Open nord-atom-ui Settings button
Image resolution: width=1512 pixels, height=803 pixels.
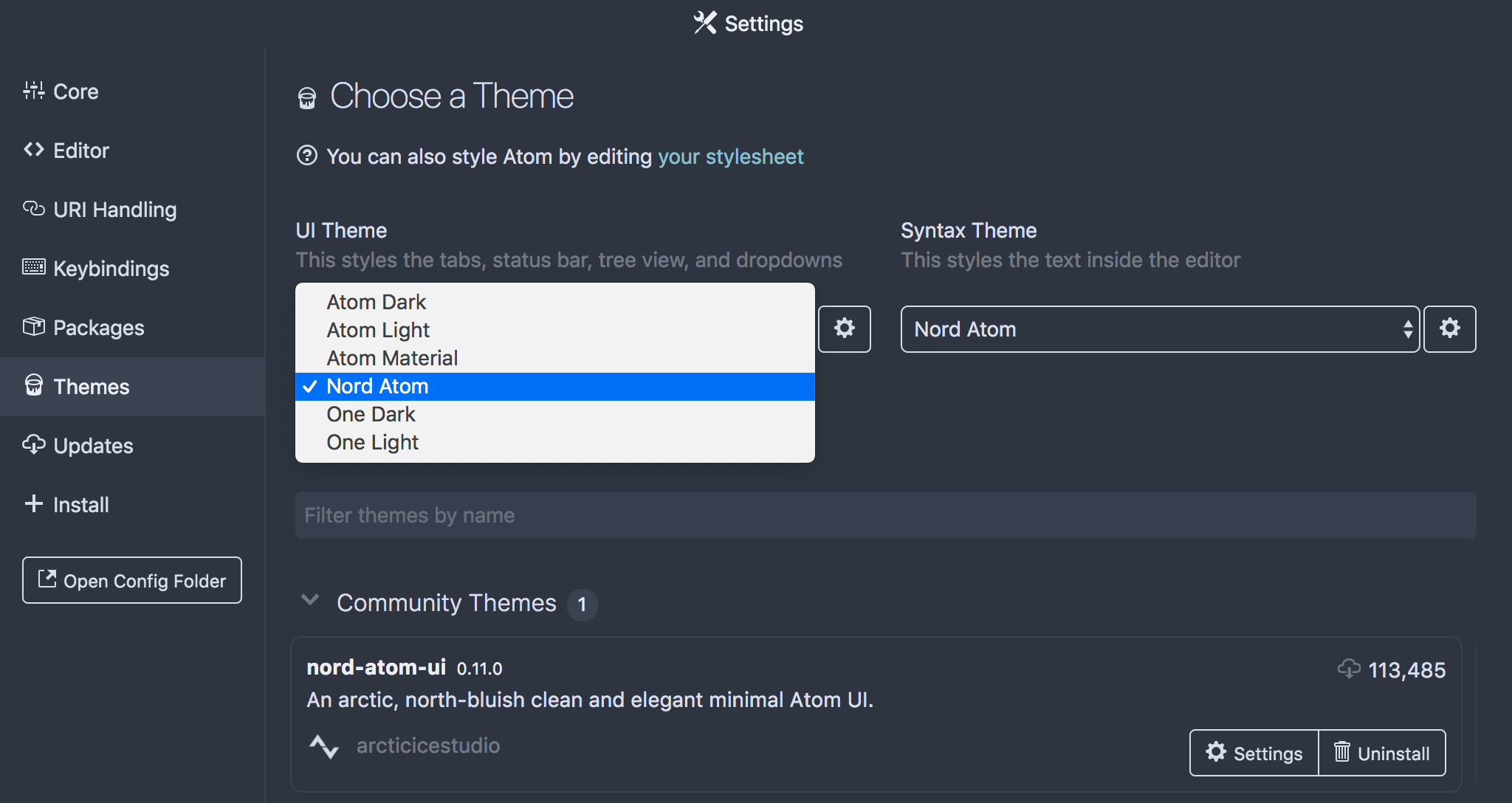1254,753
